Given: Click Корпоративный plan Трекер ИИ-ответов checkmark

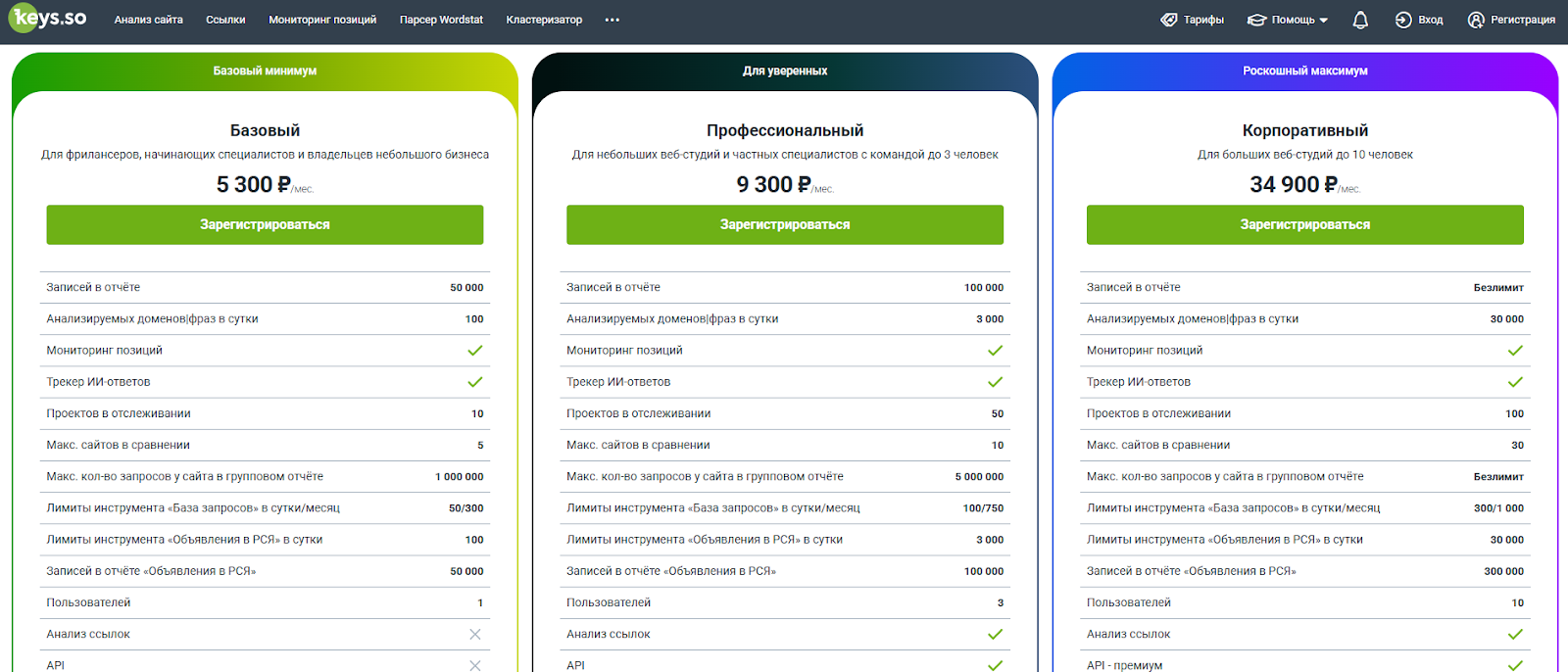Looking at the screenshot, I should (1515, 382).
